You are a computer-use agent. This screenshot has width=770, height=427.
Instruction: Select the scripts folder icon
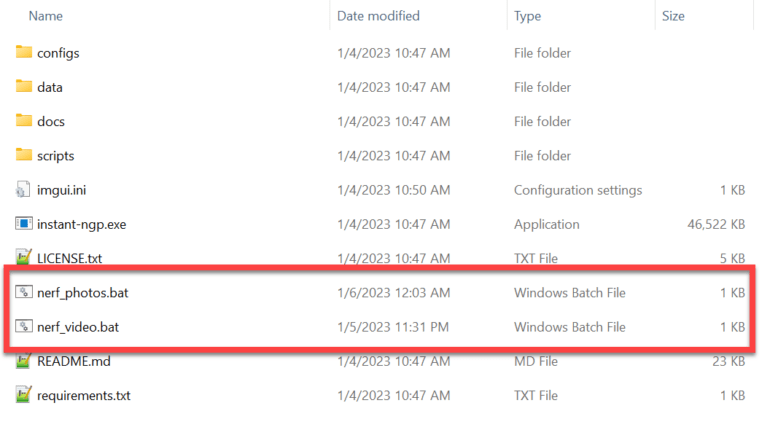click(x=24, y=156)
